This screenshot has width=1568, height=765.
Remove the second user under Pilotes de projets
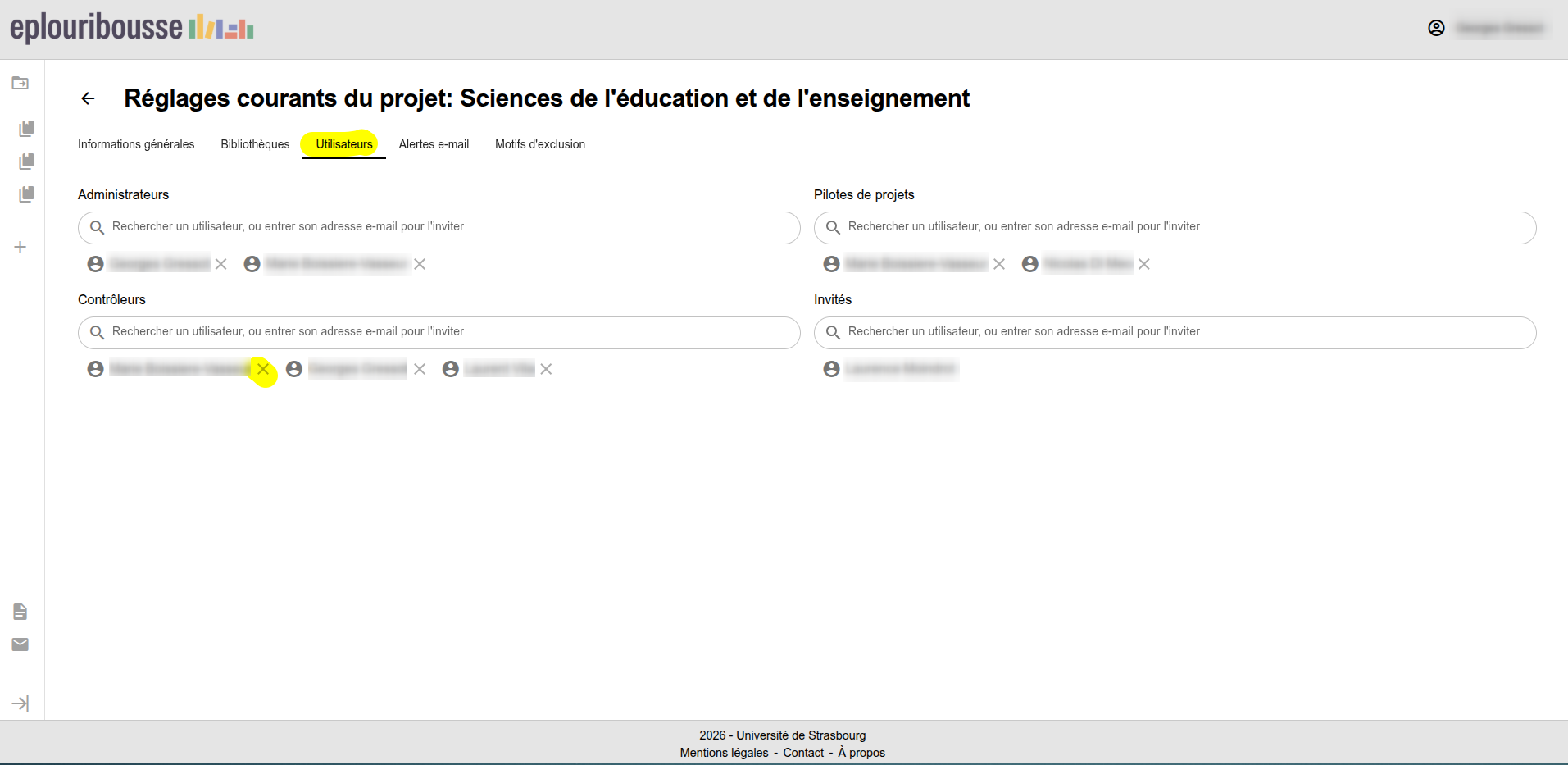pyautogui.click(x=1144, y=264)
